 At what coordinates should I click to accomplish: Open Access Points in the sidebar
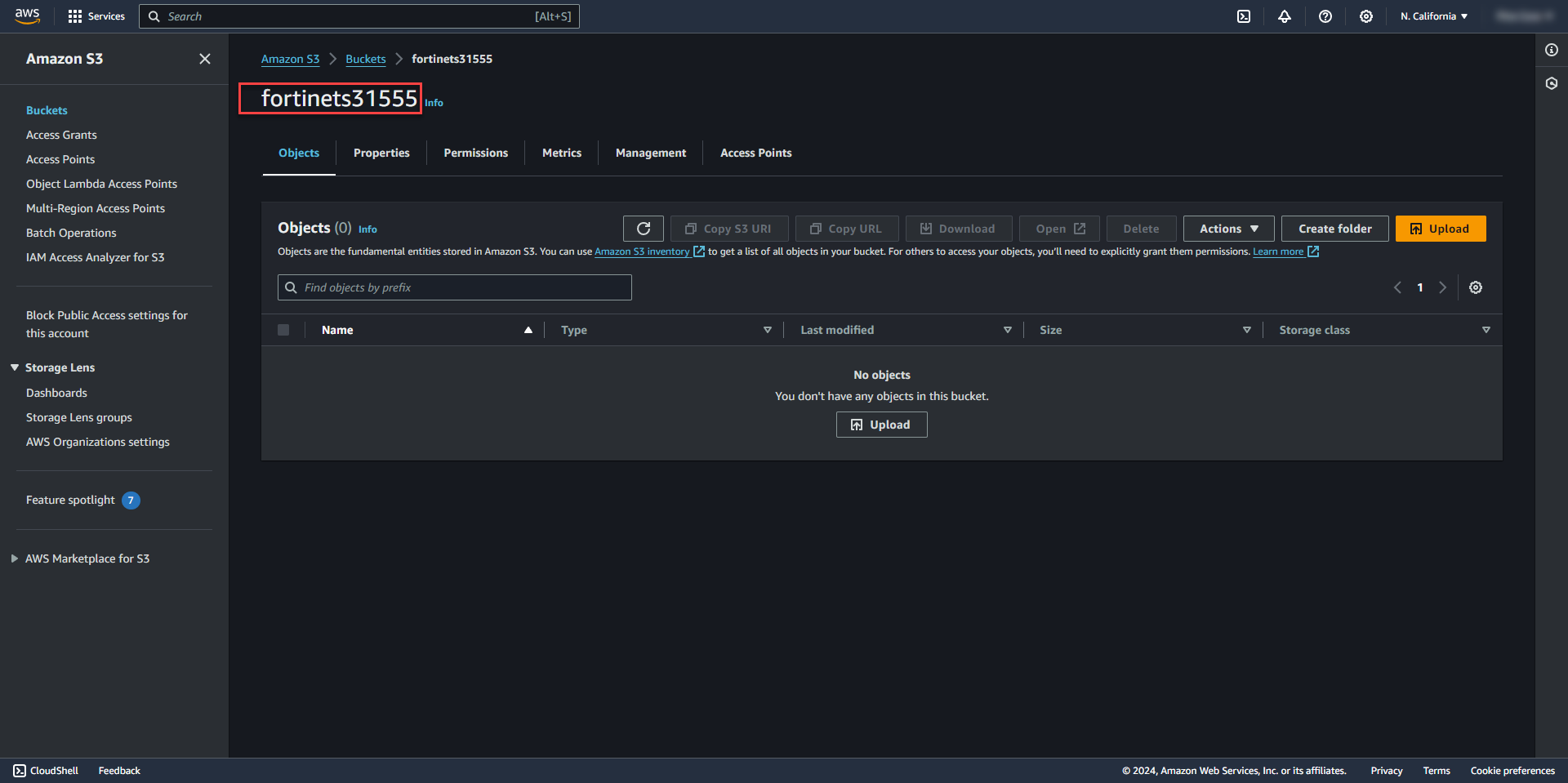coord(60,159)
